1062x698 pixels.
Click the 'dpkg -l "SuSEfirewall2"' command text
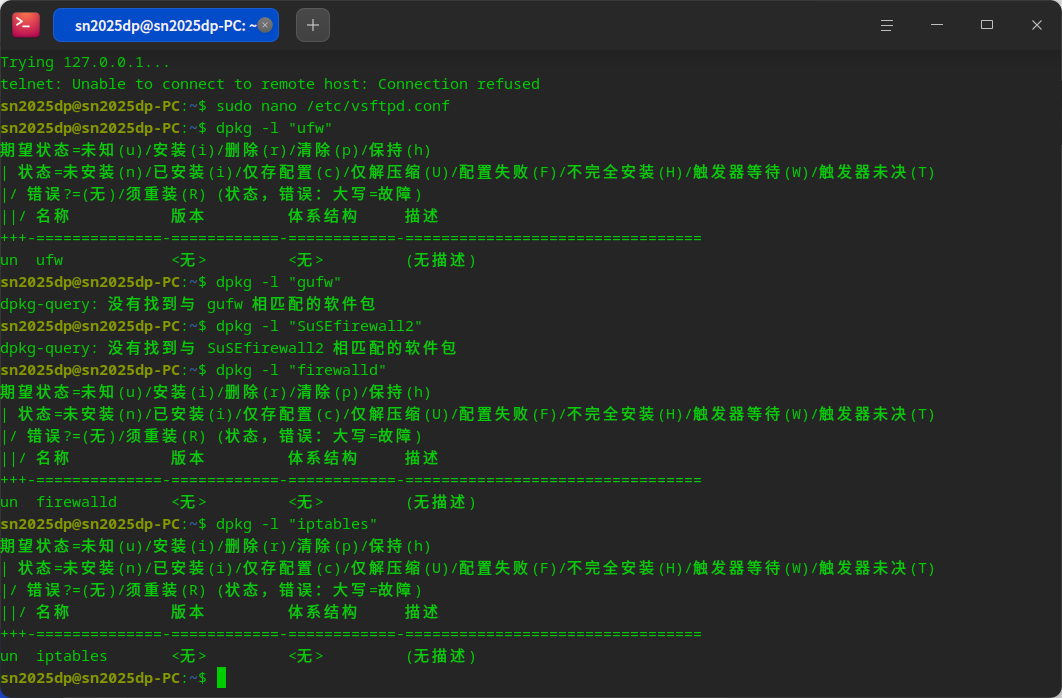(319, 326)
